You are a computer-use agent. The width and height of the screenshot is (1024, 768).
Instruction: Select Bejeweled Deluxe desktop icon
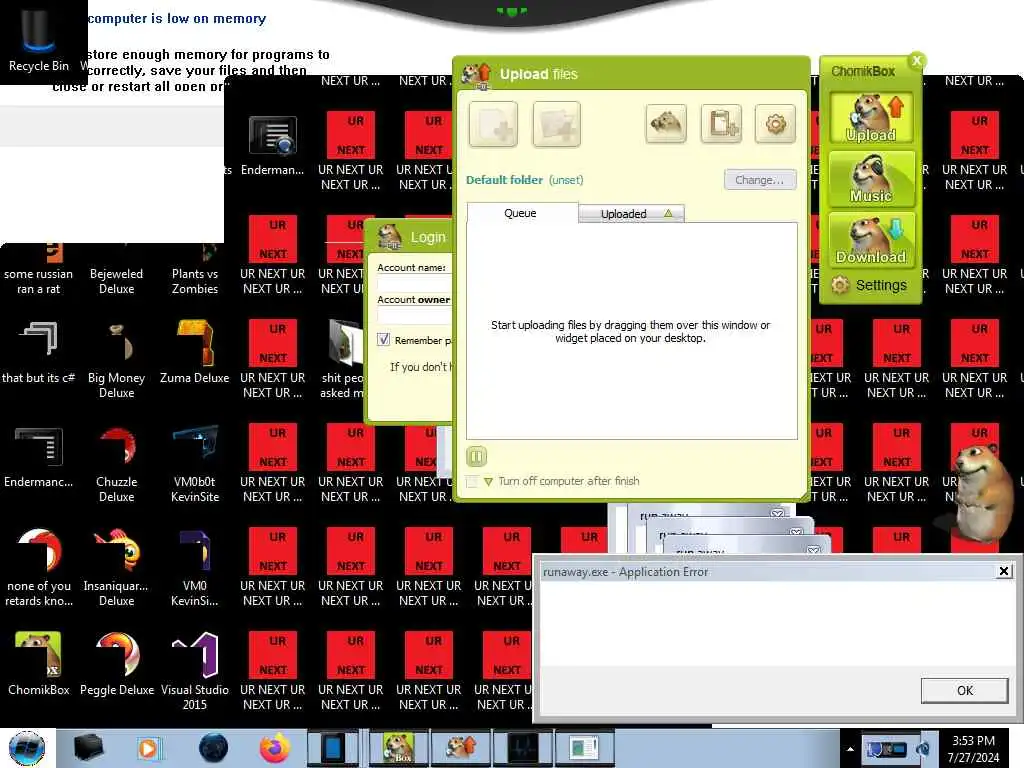click(116, 270)
